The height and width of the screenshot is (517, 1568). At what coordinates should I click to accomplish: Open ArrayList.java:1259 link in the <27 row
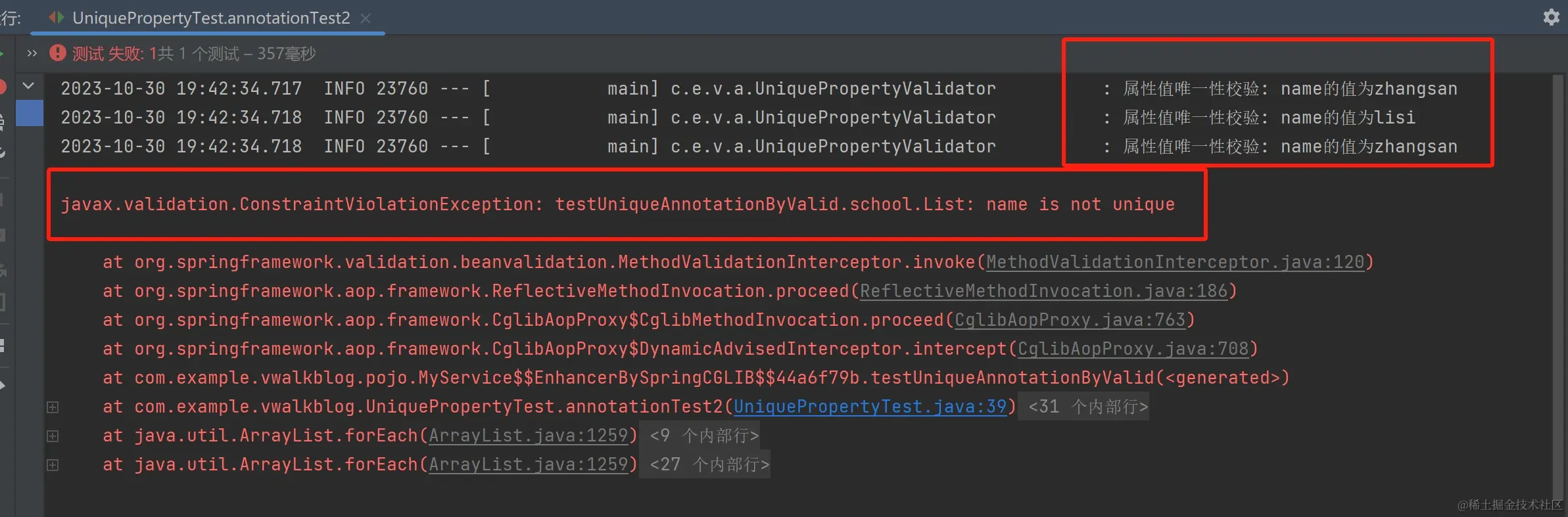point(529,464)
